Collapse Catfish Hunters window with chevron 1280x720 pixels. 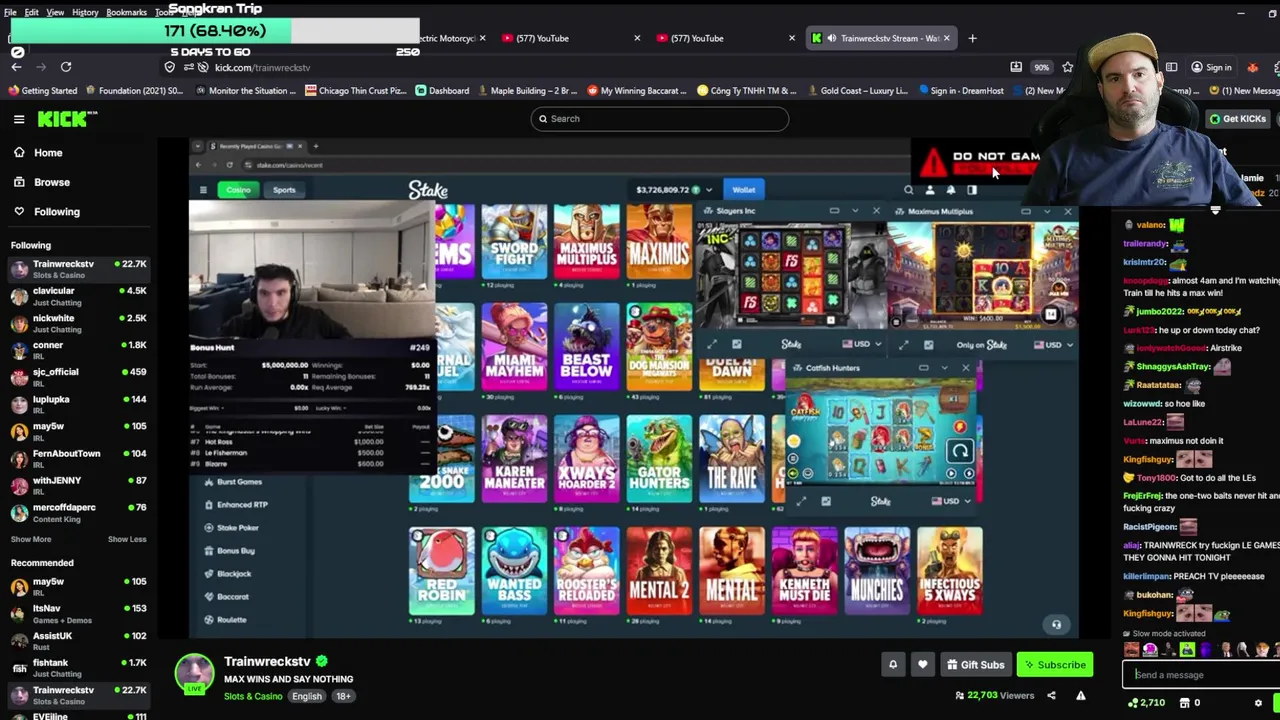click(944, 368)
